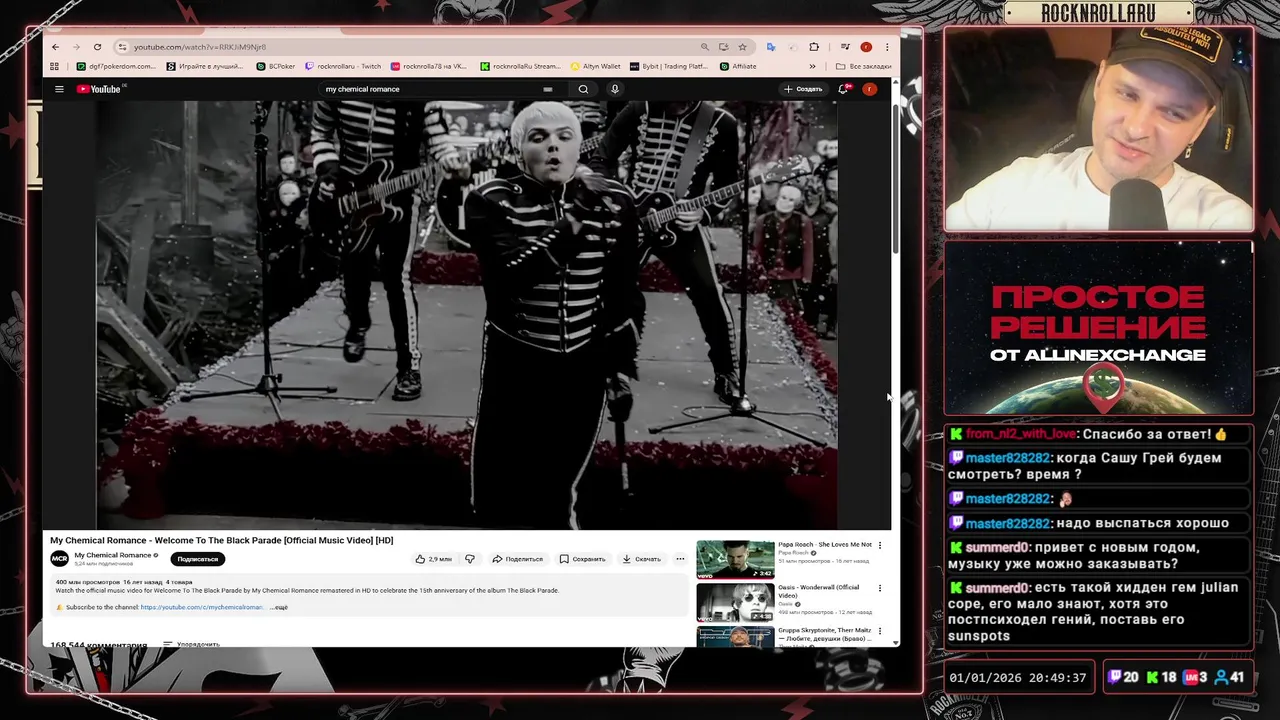Viewport: 1280px width, 720px height.
Task: Open Chrome profile avatar in toolbar
Action: pos(866,47)
